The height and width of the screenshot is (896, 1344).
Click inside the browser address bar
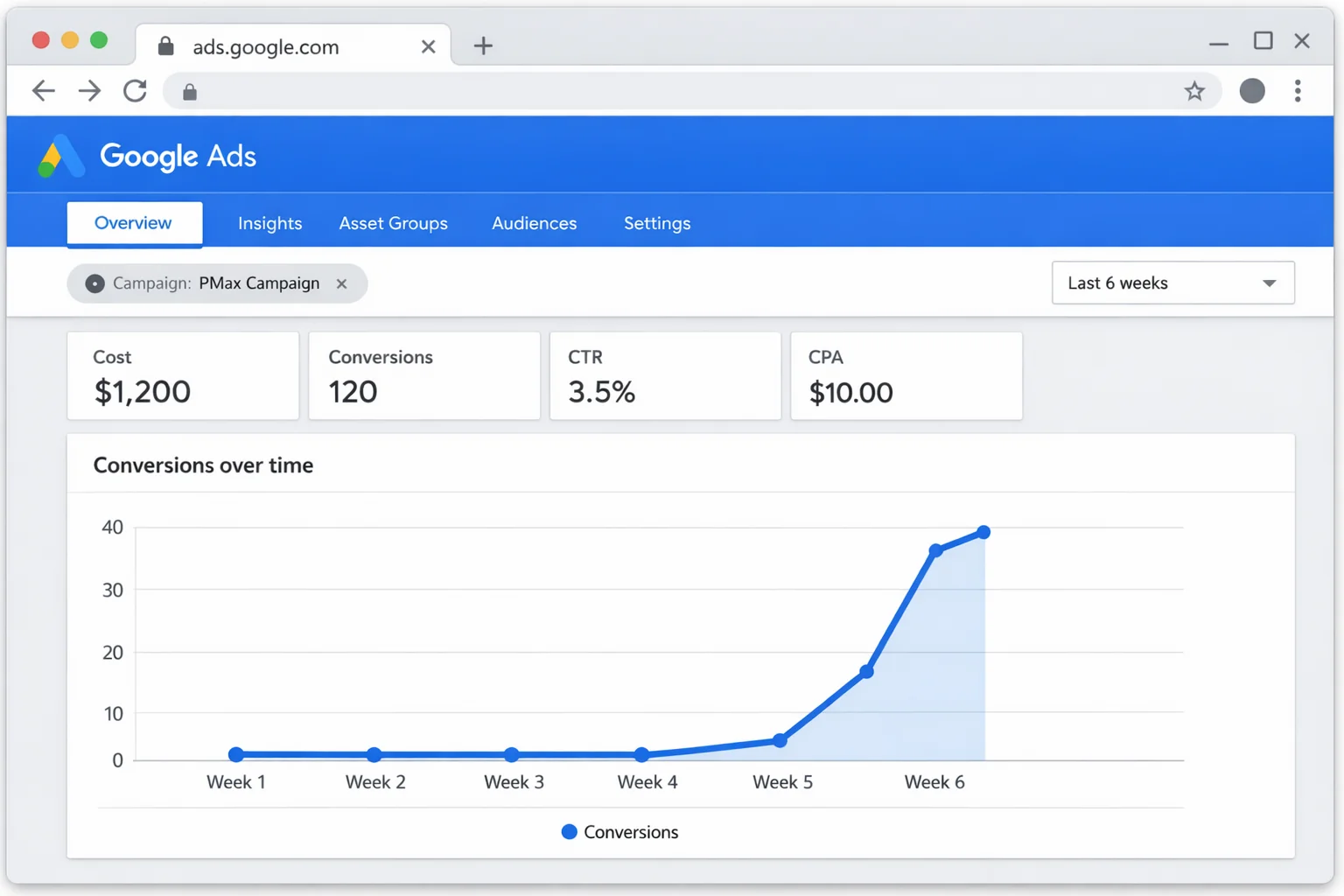click(682, 91)
